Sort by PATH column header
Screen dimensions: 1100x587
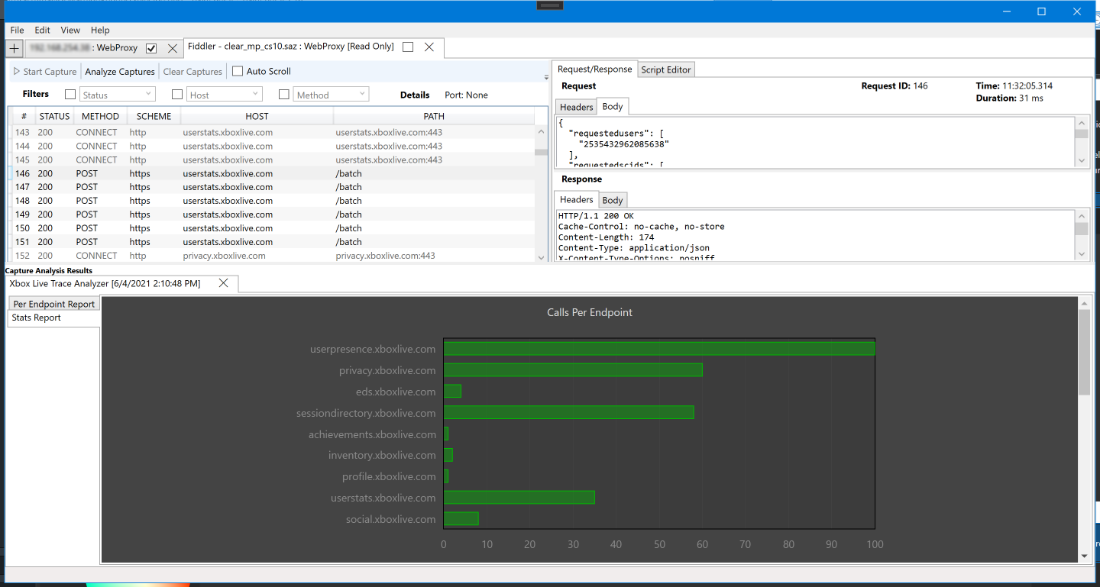coord(434,116)
